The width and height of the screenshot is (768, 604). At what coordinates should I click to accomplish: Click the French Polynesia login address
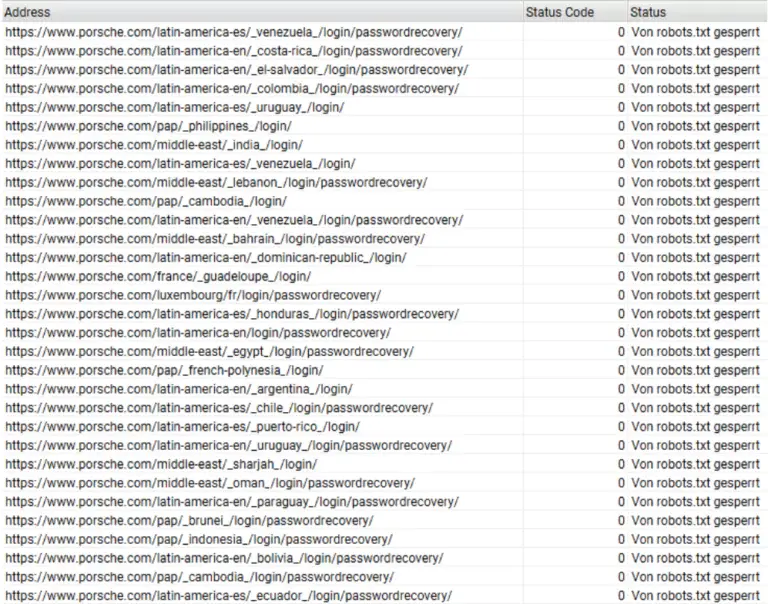(164, 370)
